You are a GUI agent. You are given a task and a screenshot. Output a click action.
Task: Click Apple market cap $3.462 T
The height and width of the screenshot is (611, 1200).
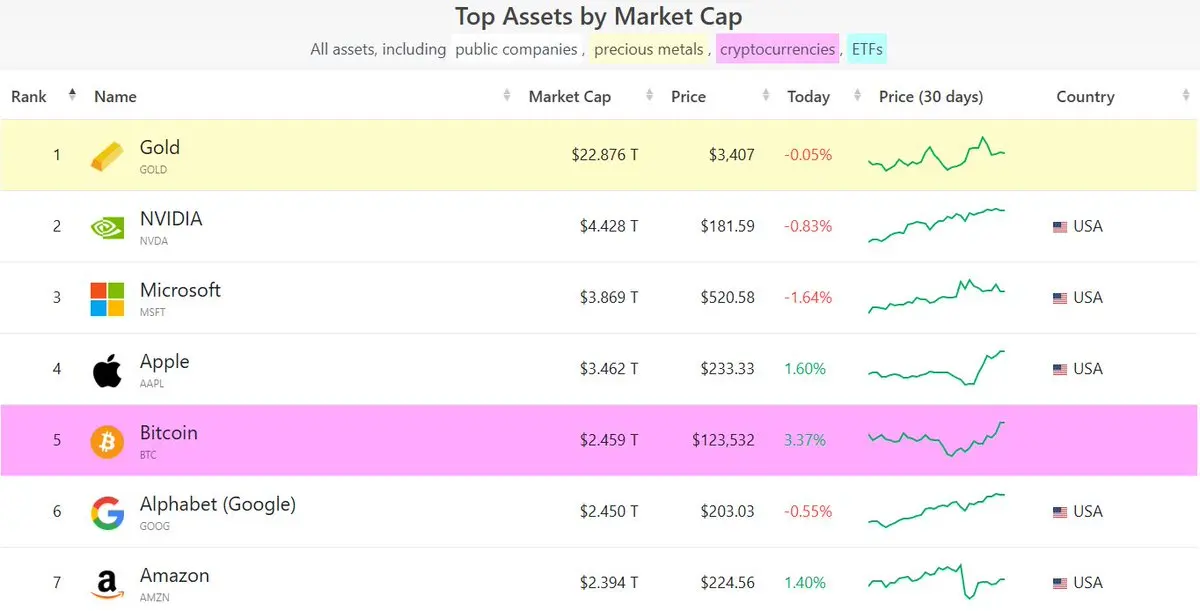(609, 370)
